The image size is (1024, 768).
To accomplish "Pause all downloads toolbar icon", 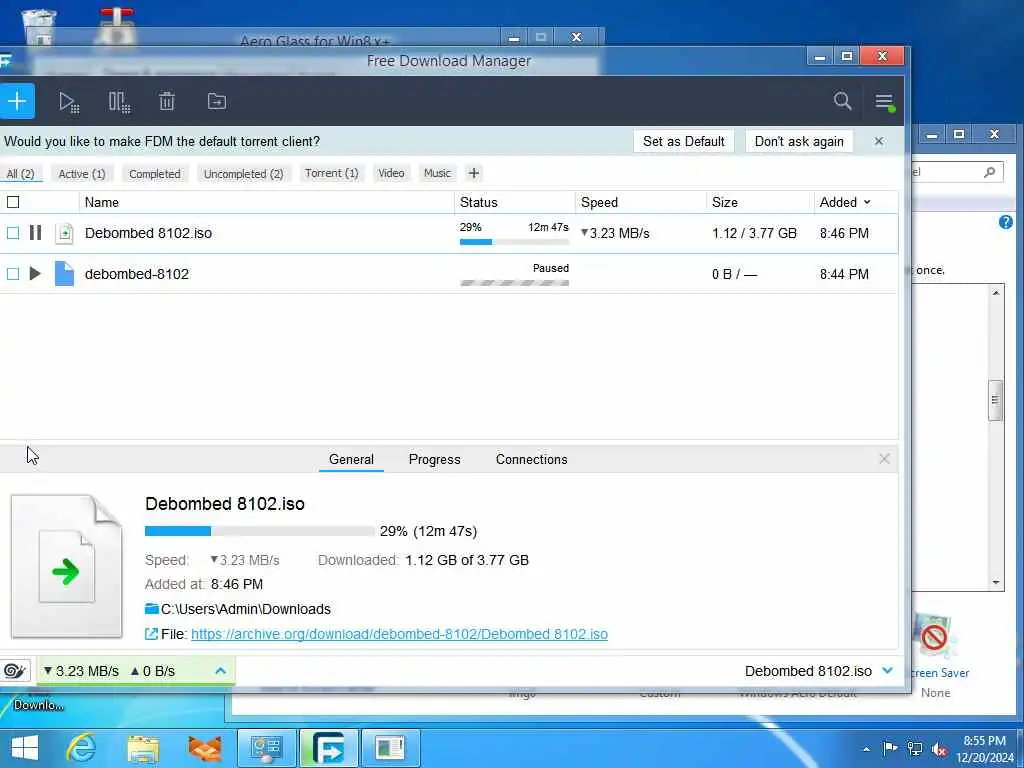I will (x=120, y=102).
